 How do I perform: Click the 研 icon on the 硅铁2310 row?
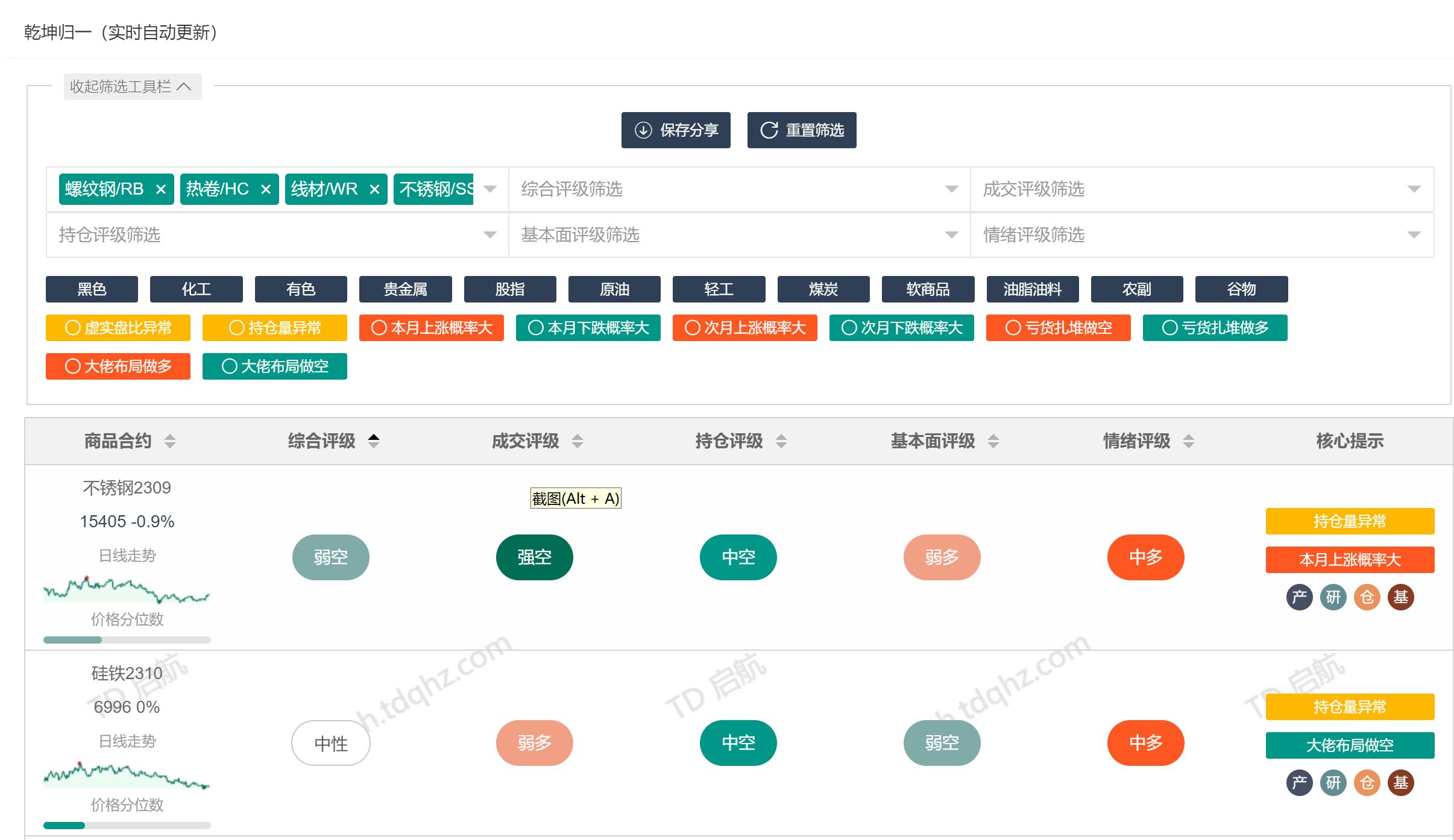click(x=1333, y=782)
